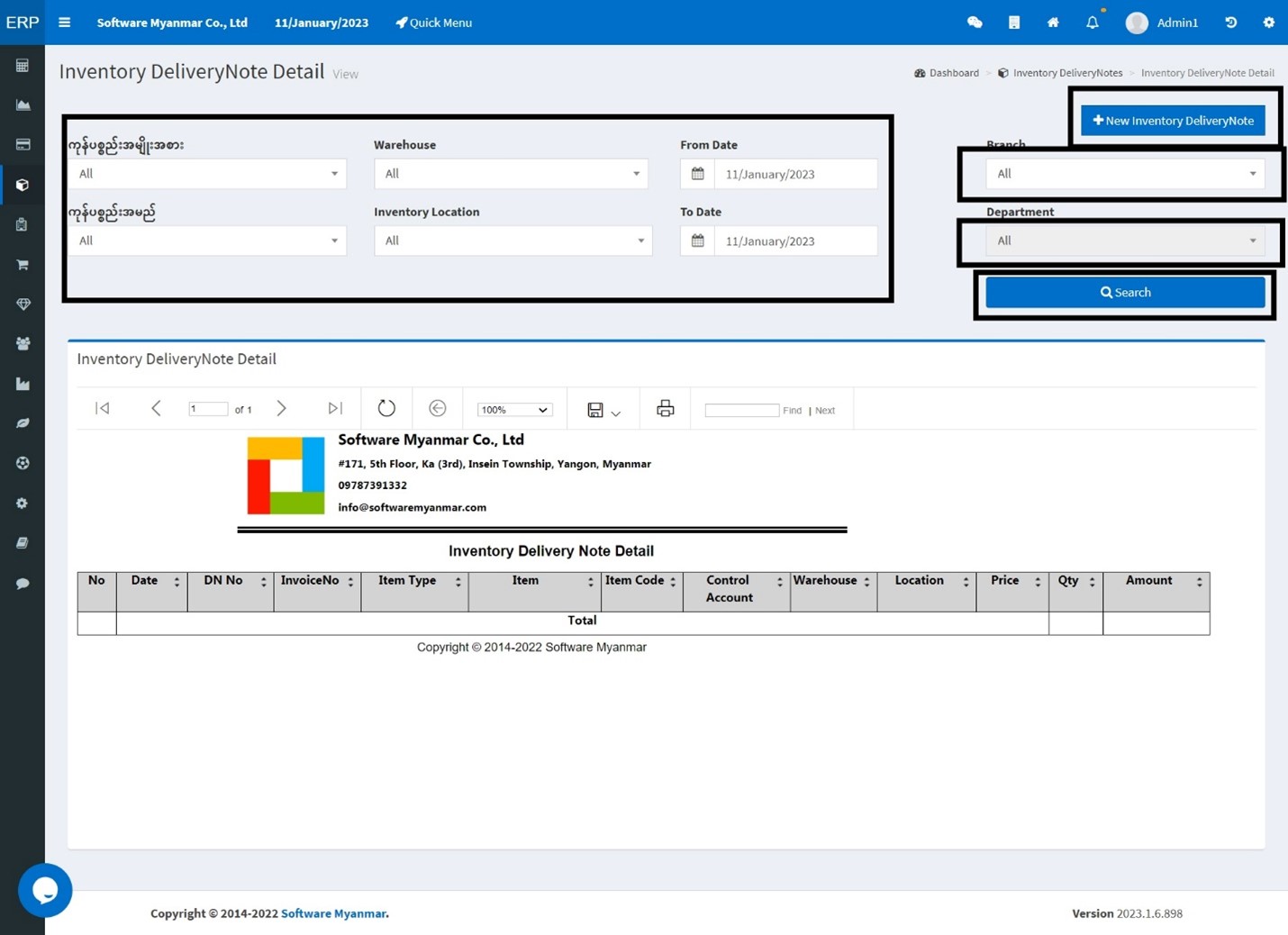Open the speech bubble icon in sidebar
Image resolution: width=1288 pixels, height=935 pixels.
click(23, 583)
